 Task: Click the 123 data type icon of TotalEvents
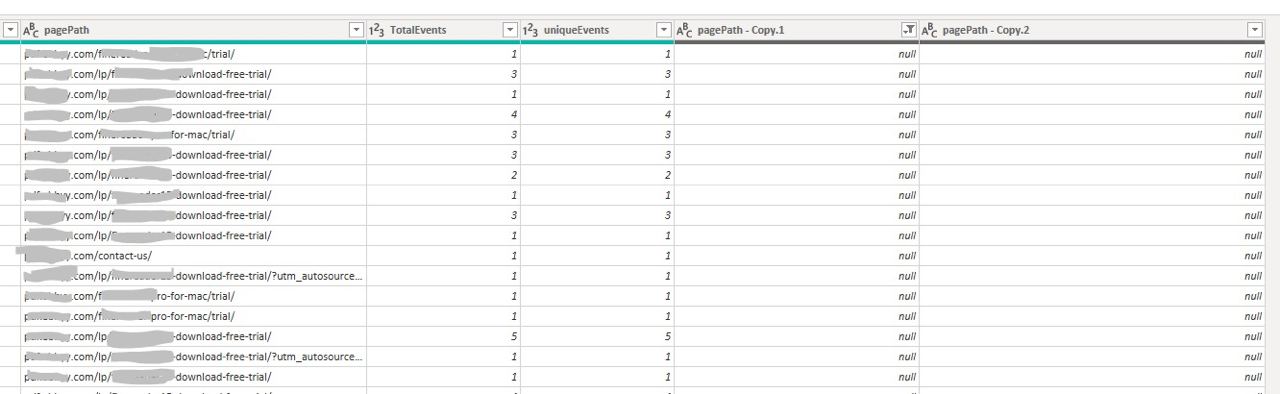[377, 31]
